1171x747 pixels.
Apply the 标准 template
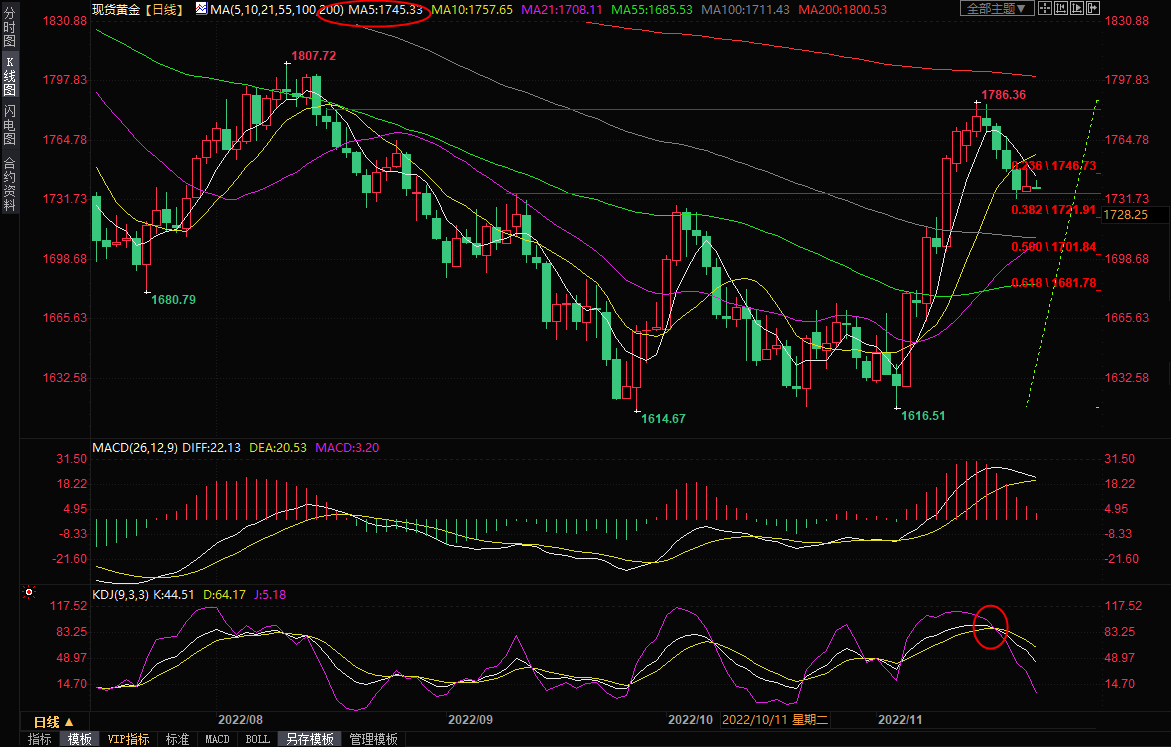coord(177,739)
